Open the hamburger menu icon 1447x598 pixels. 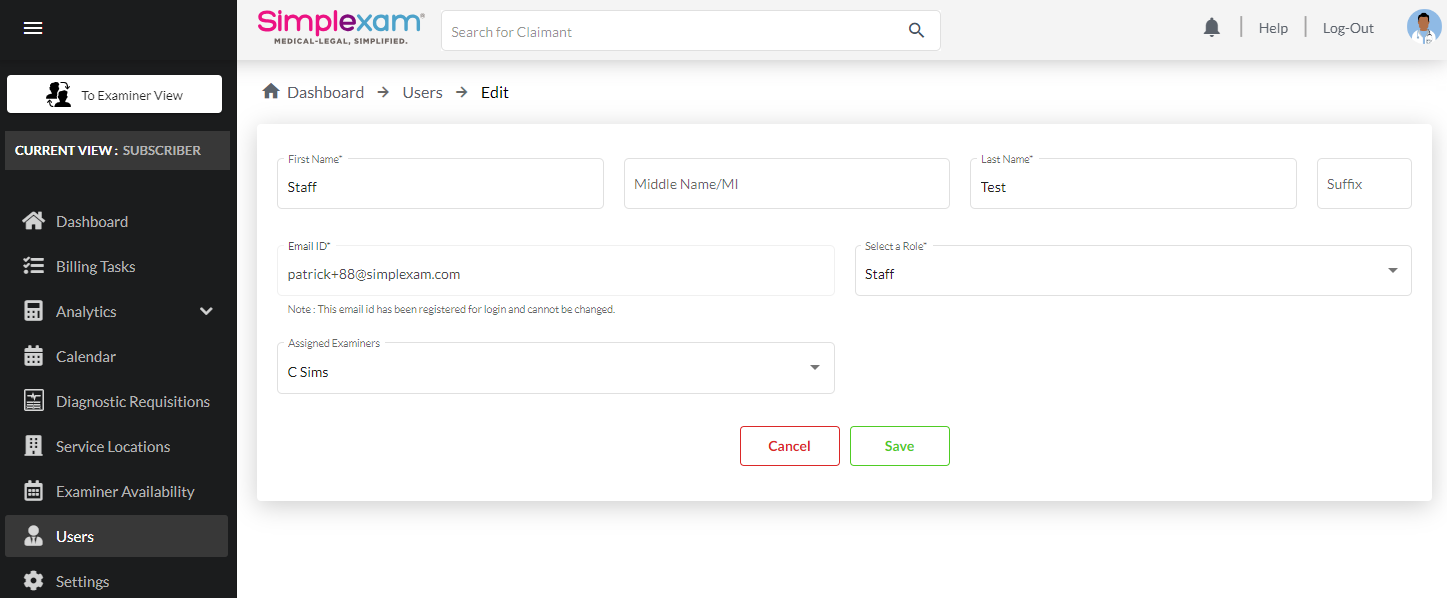click(33, 28)
